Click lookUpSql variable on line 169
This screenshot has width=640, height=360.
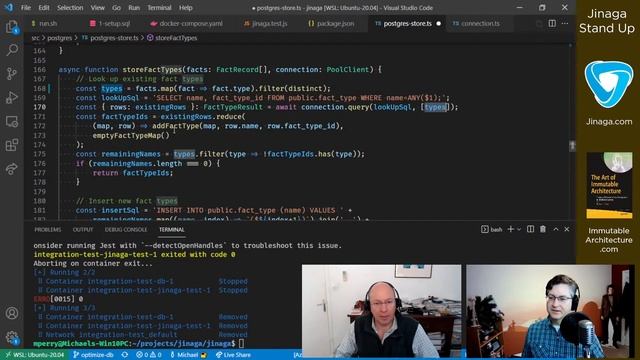coord(120,98)
